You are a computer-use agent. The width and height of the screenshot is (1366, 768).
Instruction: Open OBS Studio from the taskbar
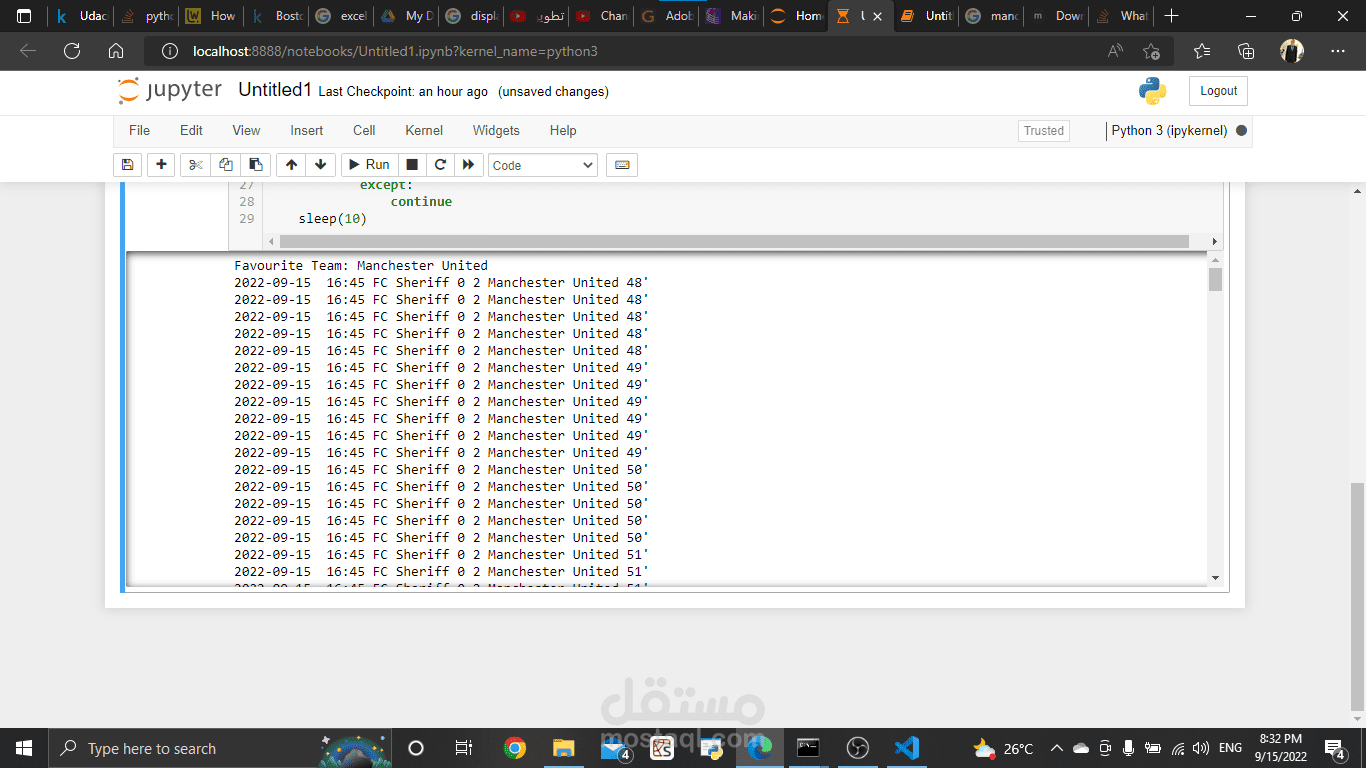[x=858, y=748]
